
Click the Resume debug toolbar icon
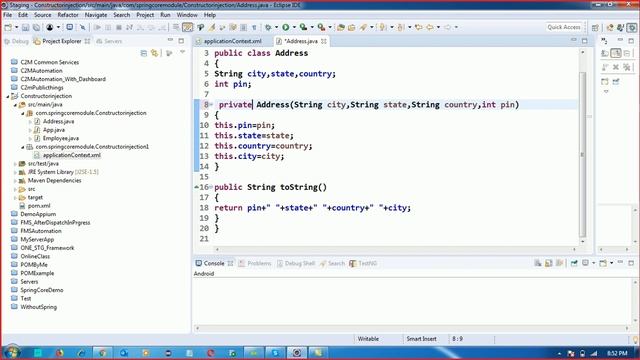[x=97, y=27]
